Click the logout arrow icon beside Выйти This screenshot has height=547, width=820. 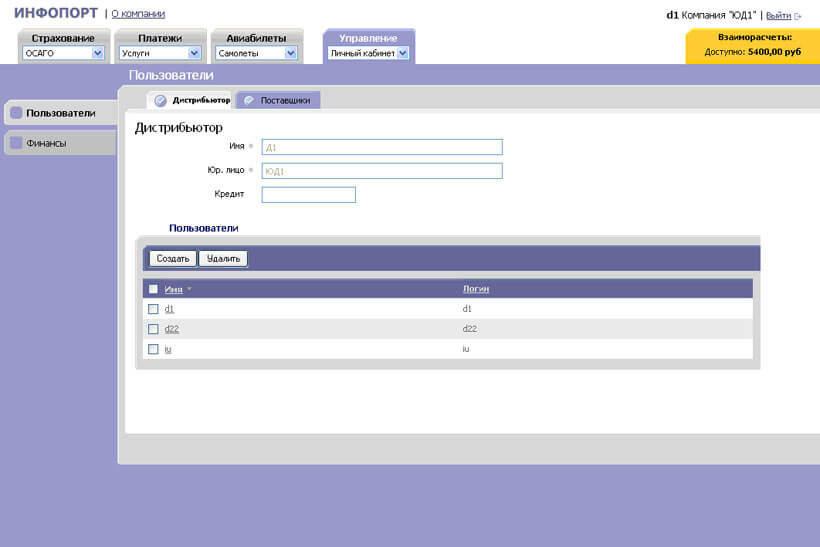798,16
